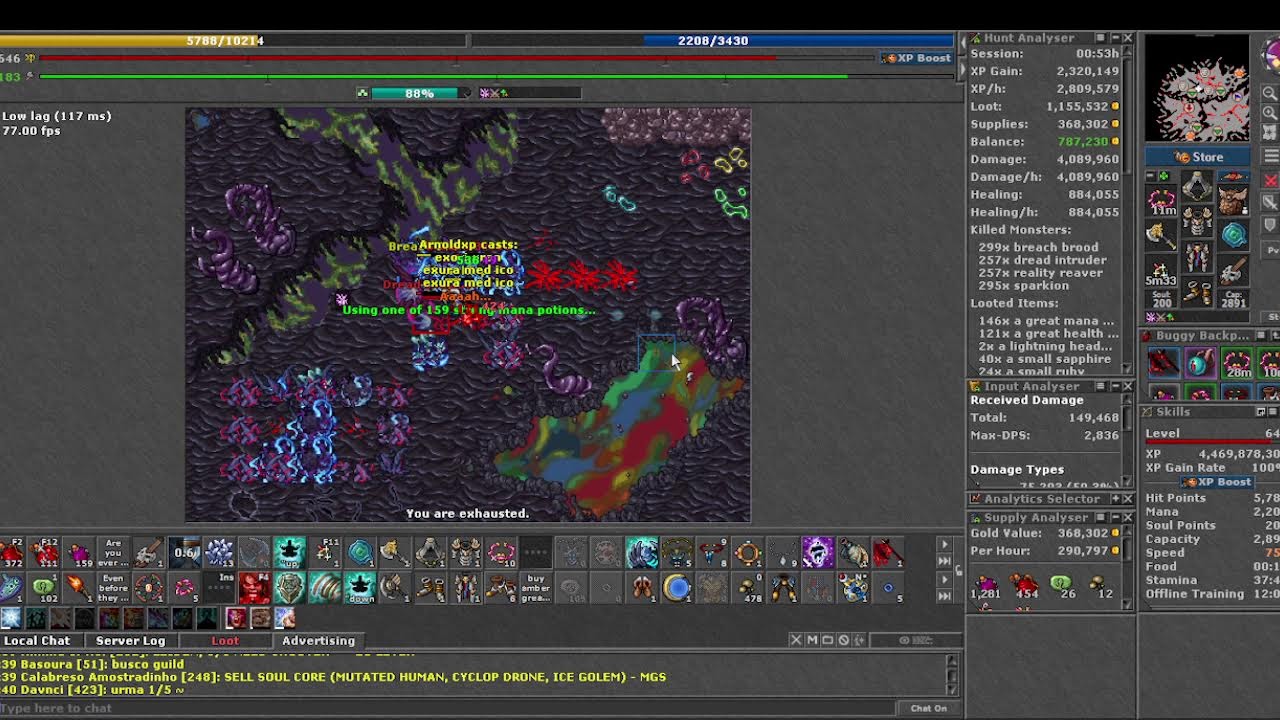Click XP Boost button on top bar
This screenshot has height=720, width=1280.
click(917, 58)
